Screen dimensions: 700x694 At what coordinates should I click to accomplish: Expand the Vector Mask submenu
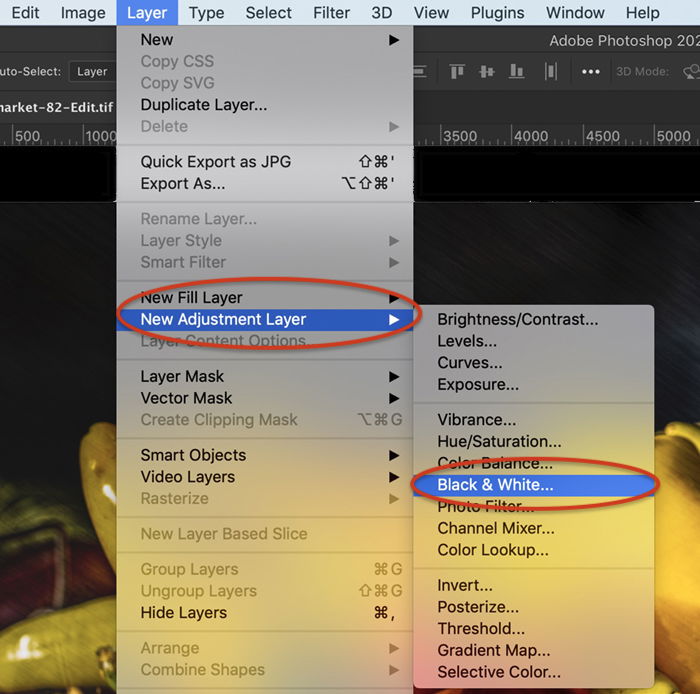coord(265,398)
